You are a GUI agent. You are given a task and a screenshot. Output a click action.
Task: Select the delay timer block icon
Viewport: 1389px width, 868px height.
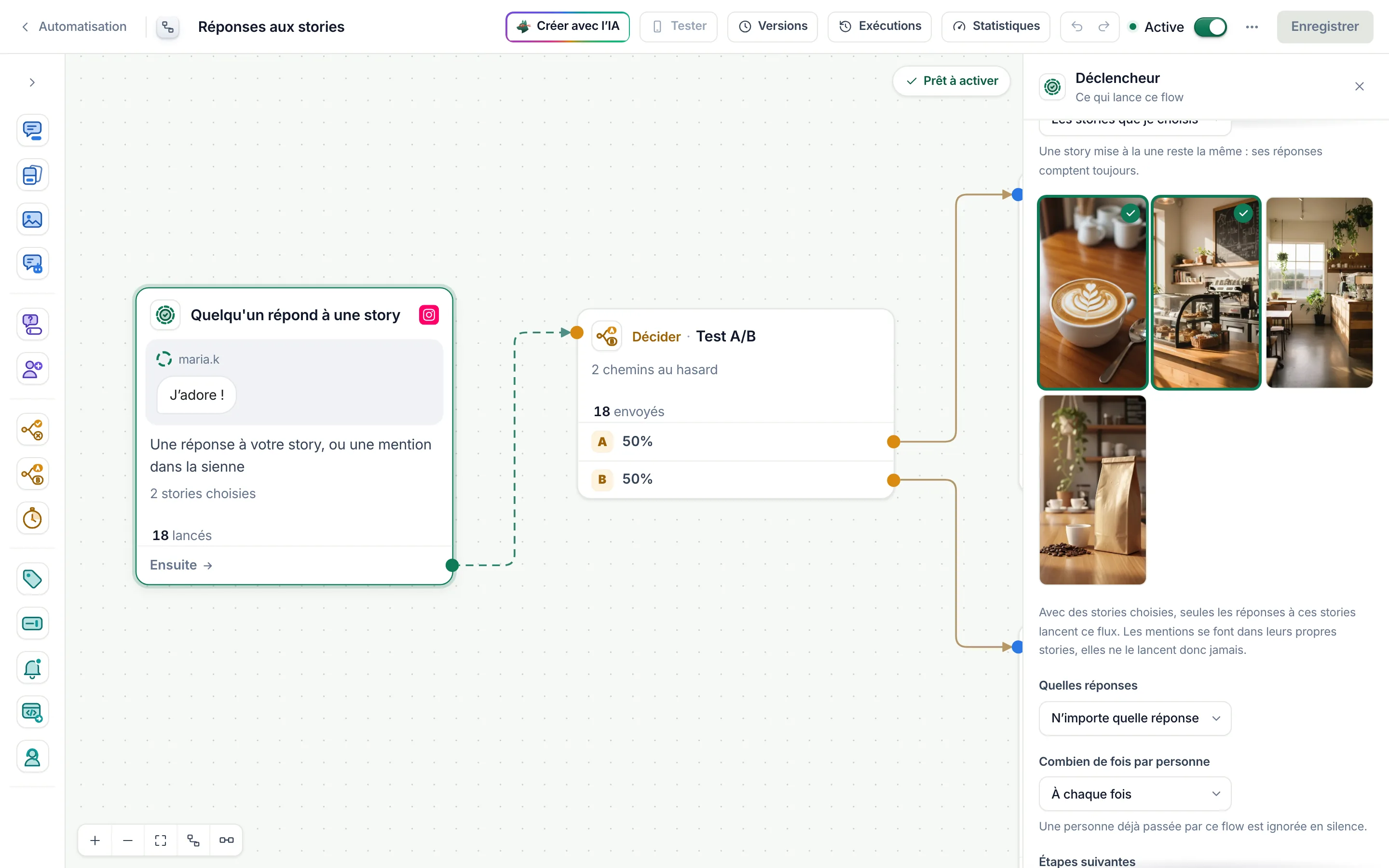point(32,518)
